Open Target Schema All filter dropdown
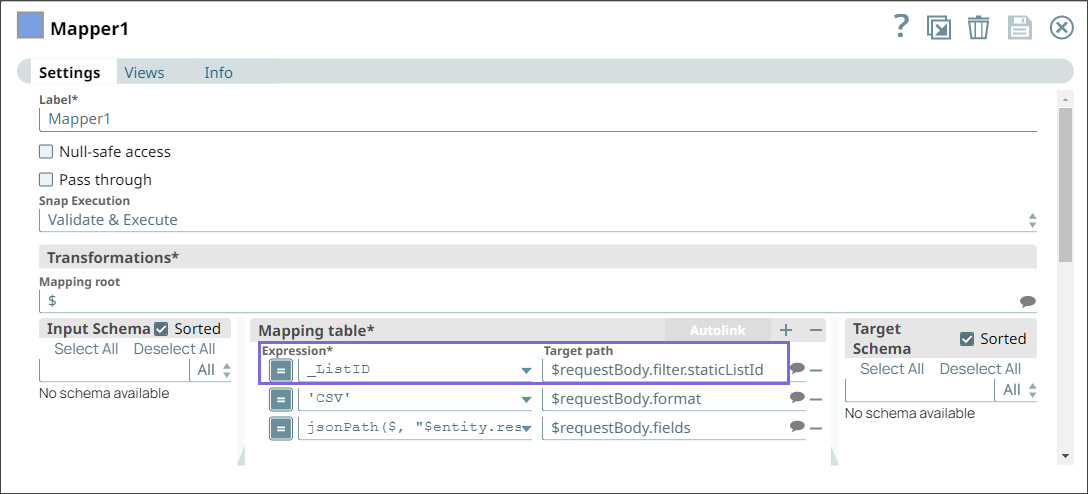This screenshot has width=1088, height=494. click(x=1017, y=391)
